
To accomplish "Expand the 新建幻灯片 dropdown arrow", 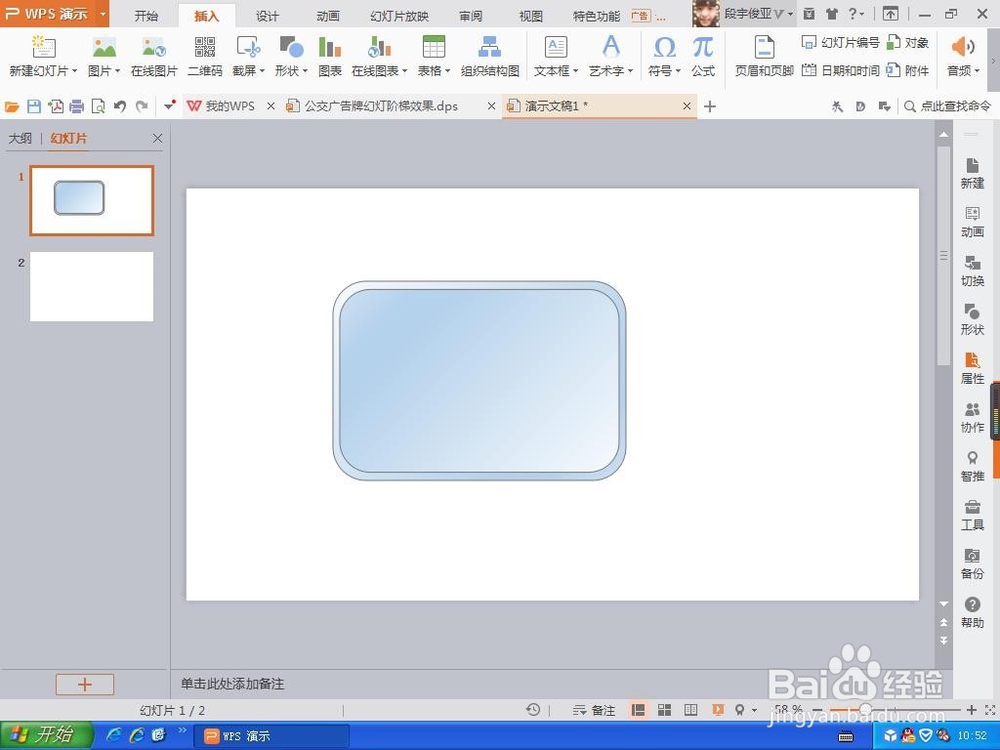I will (75, 71).
